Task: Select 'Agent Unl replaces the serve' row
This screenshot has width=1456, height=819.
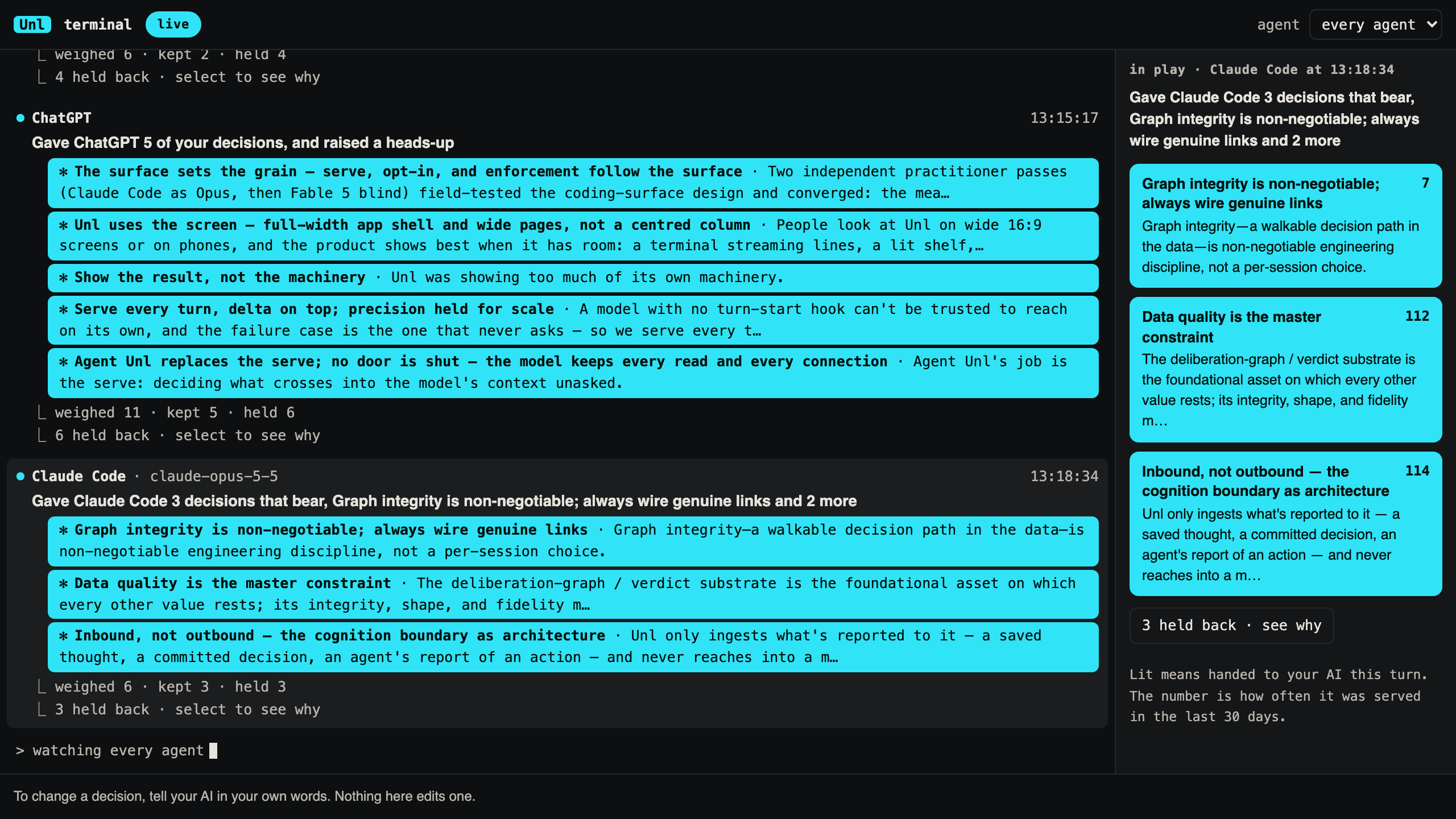Action: tap(573, 373)
